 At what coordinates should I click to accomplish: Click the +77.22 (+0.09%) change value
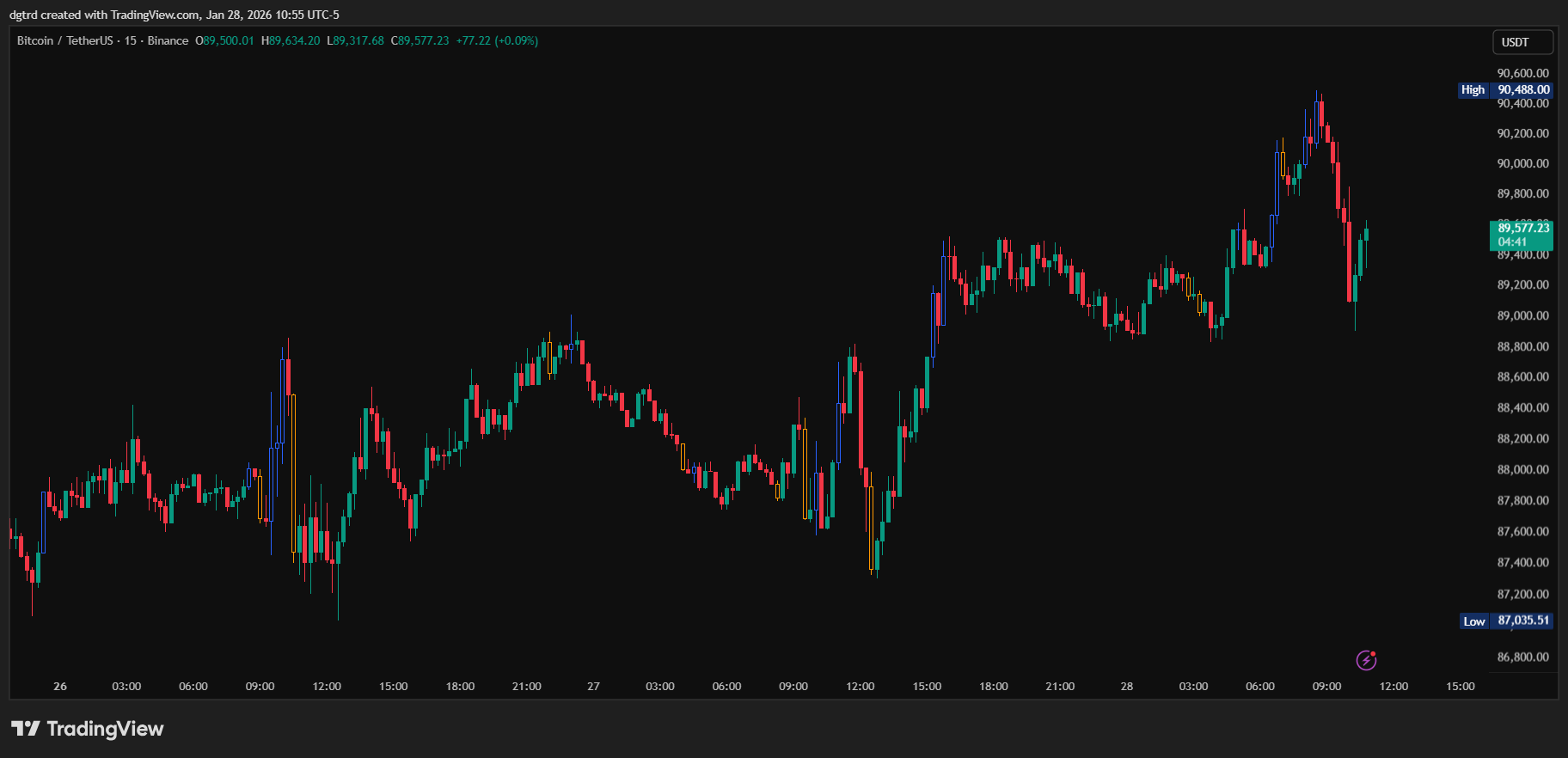497,40
